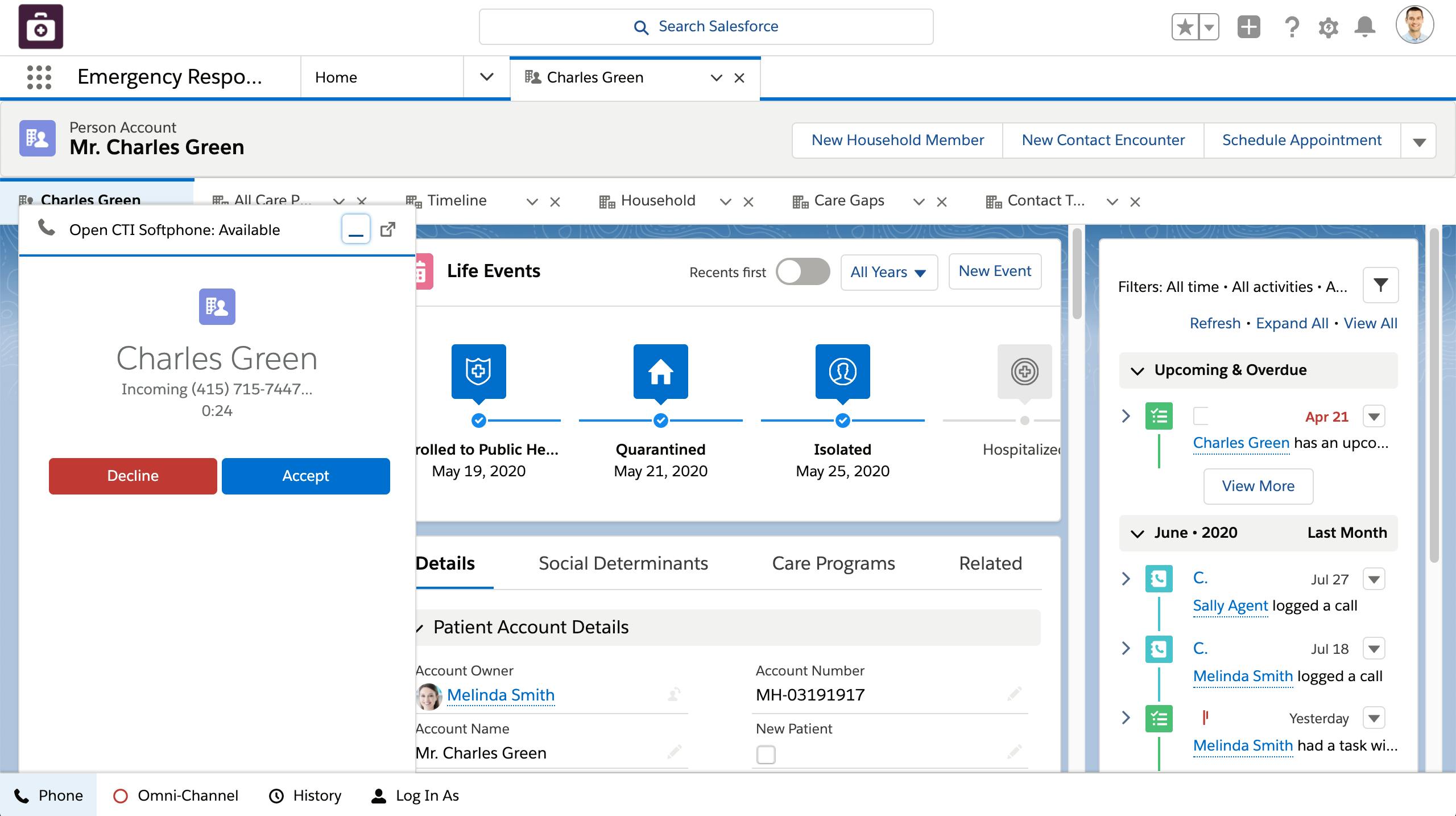Collapse the June 2020 section
1456x816 pixels.
pos(1137,534)
